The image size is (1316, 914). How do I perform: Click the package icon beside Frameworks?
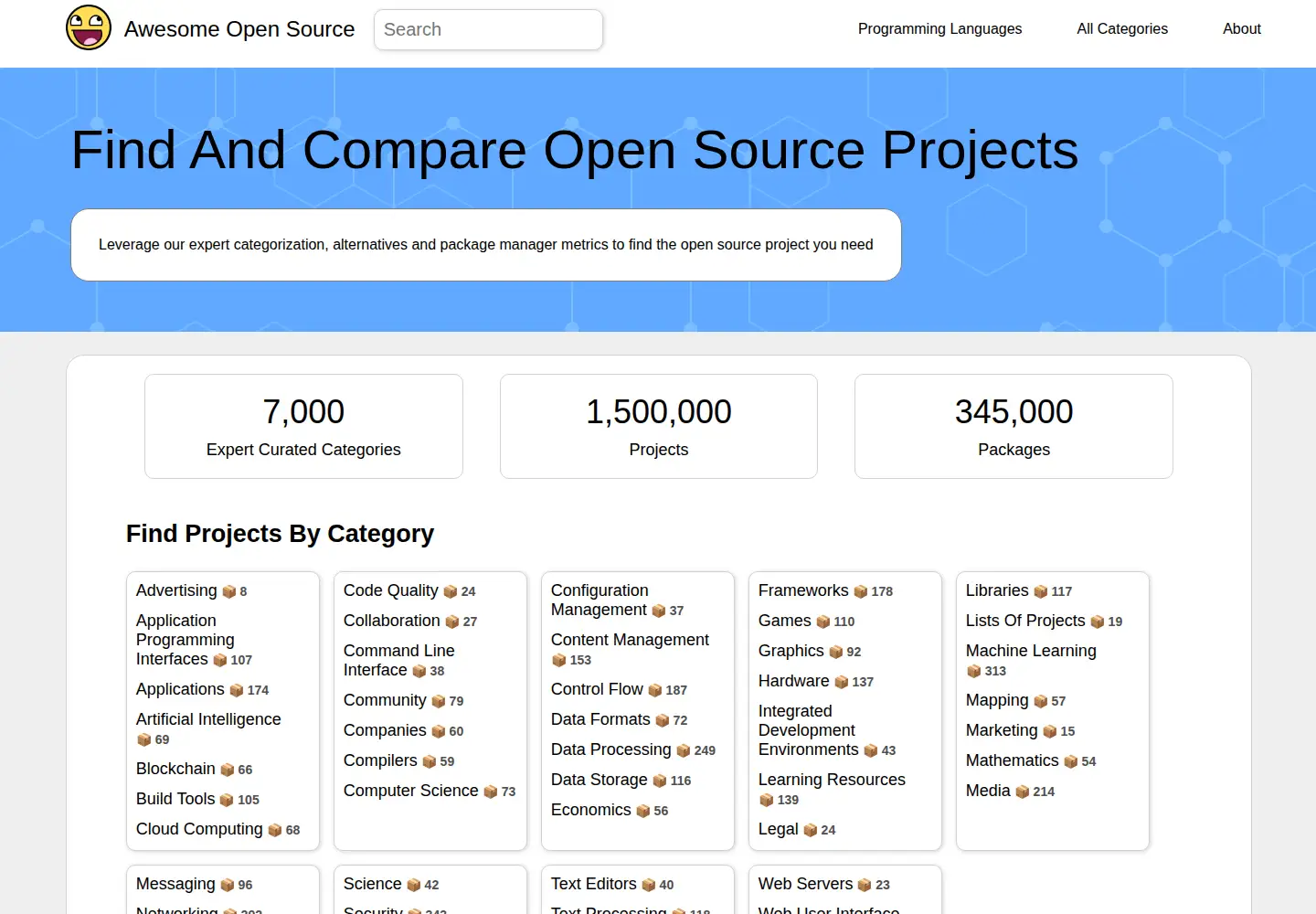click(861, 591)
